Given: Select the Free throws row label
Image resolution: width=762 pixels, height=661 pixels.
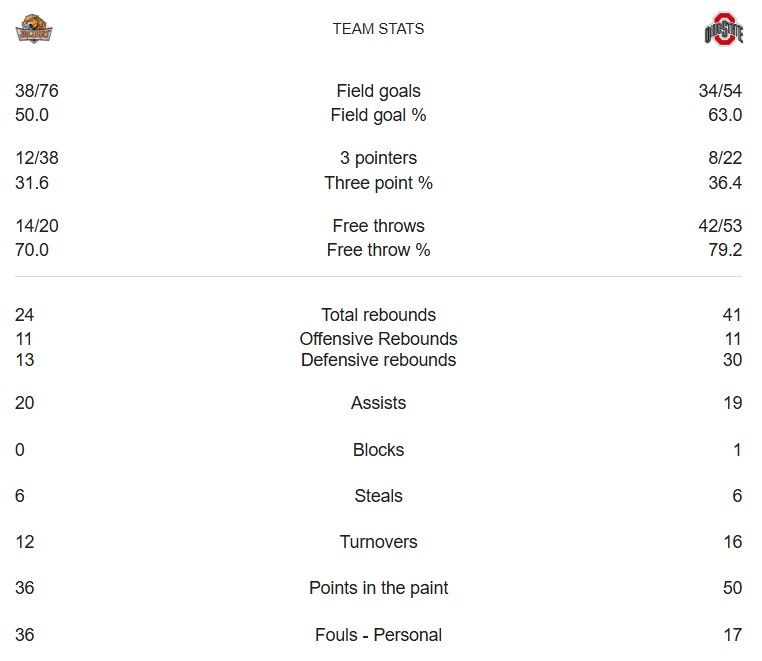Looking at the screenshot, I should click(378, 226).
